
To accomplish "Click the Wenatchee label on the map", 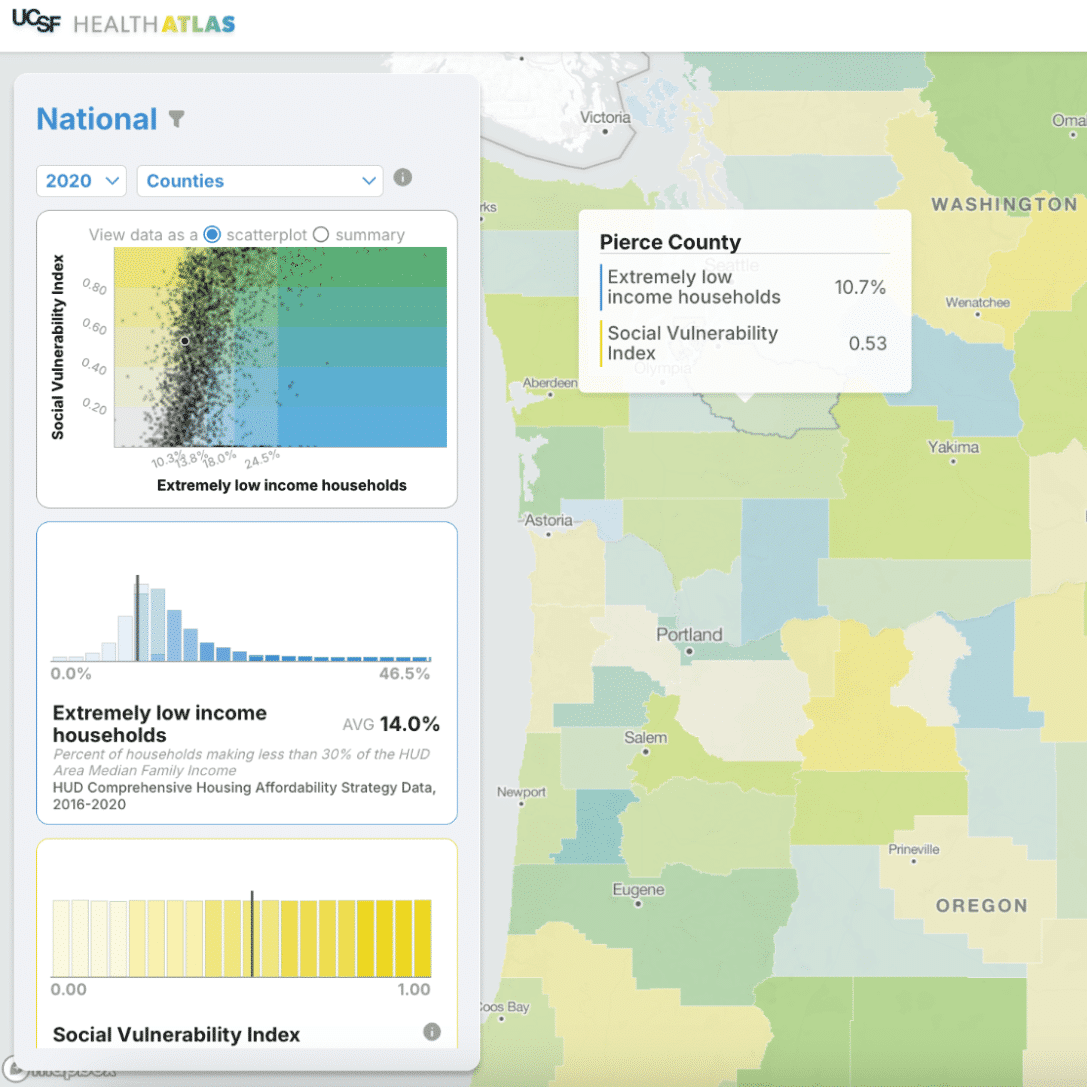I will 977,303.
